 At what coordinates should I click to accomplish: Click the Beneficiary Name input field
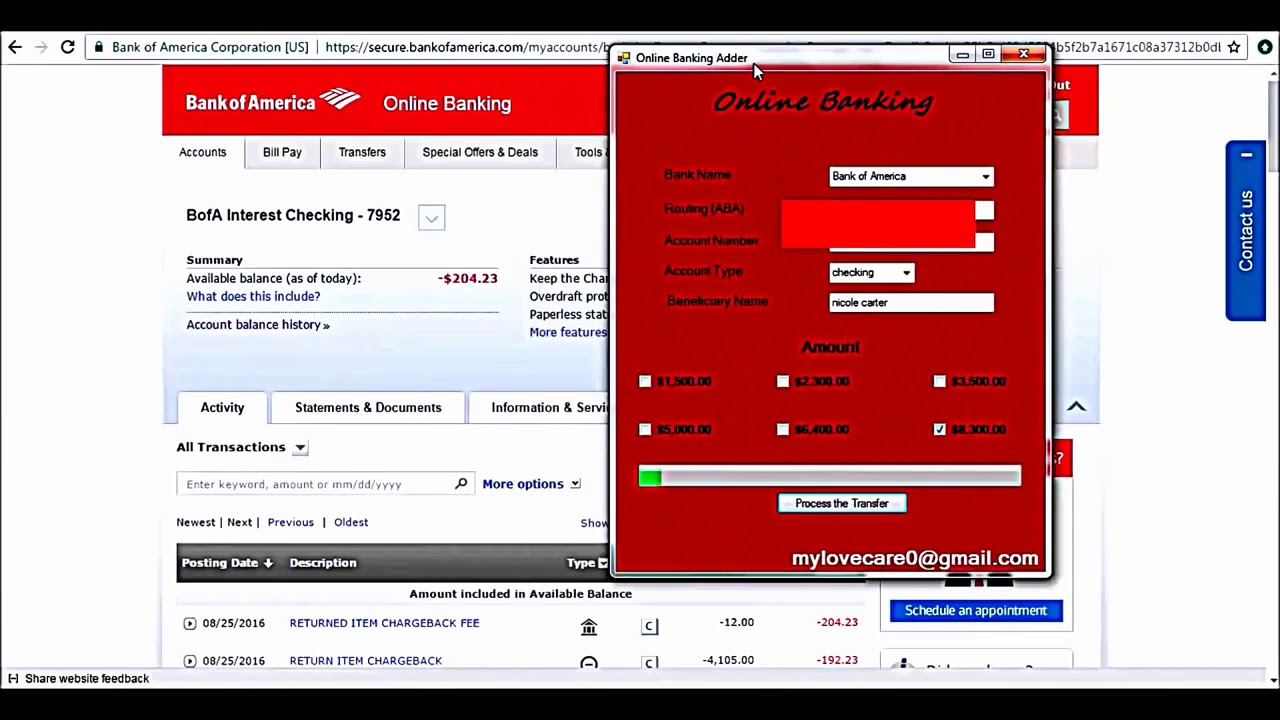tap(912, 303)
